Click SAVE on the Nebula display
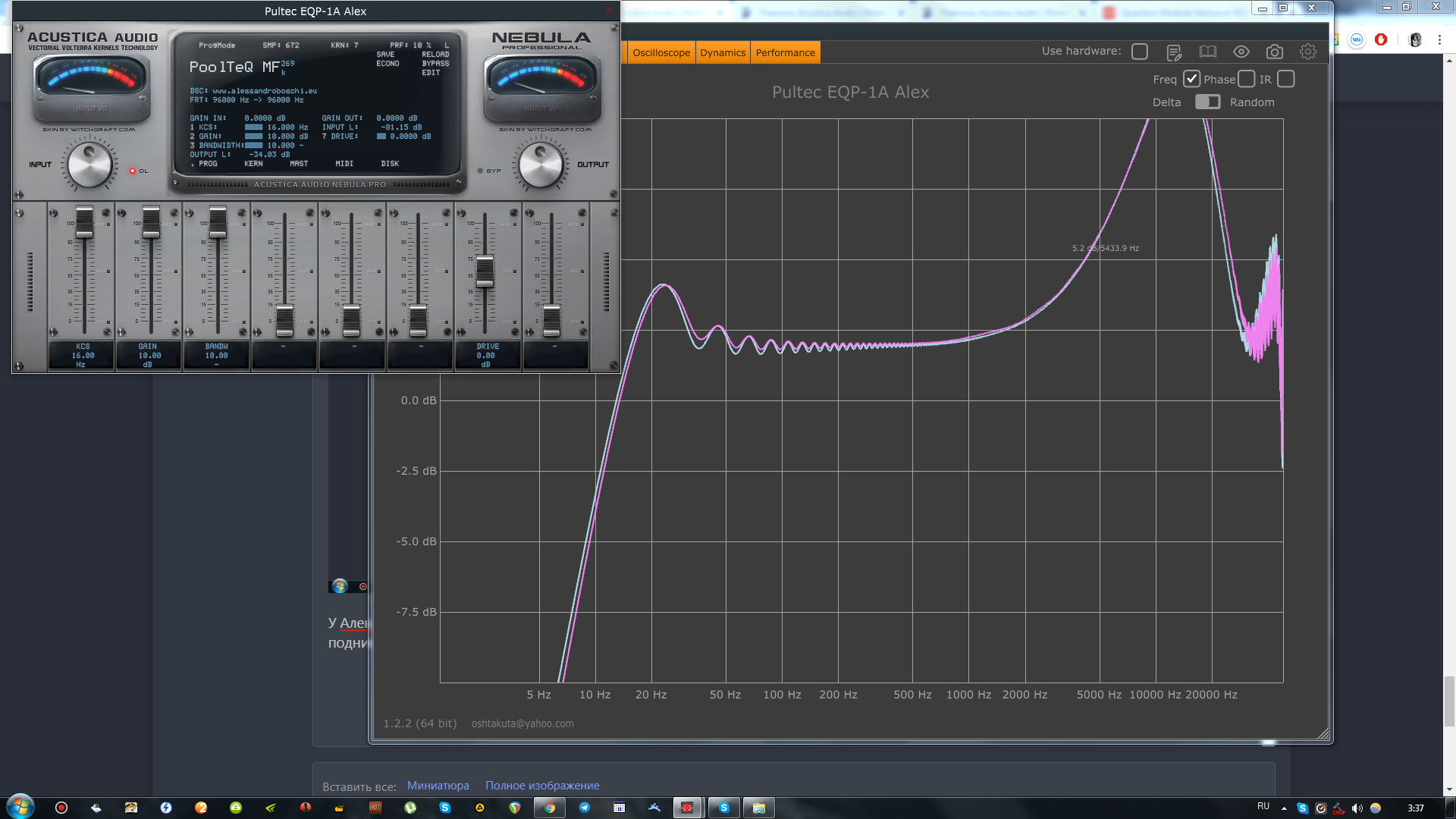The width and height of the screenshot is (1456, 819). tap(385, 55)
